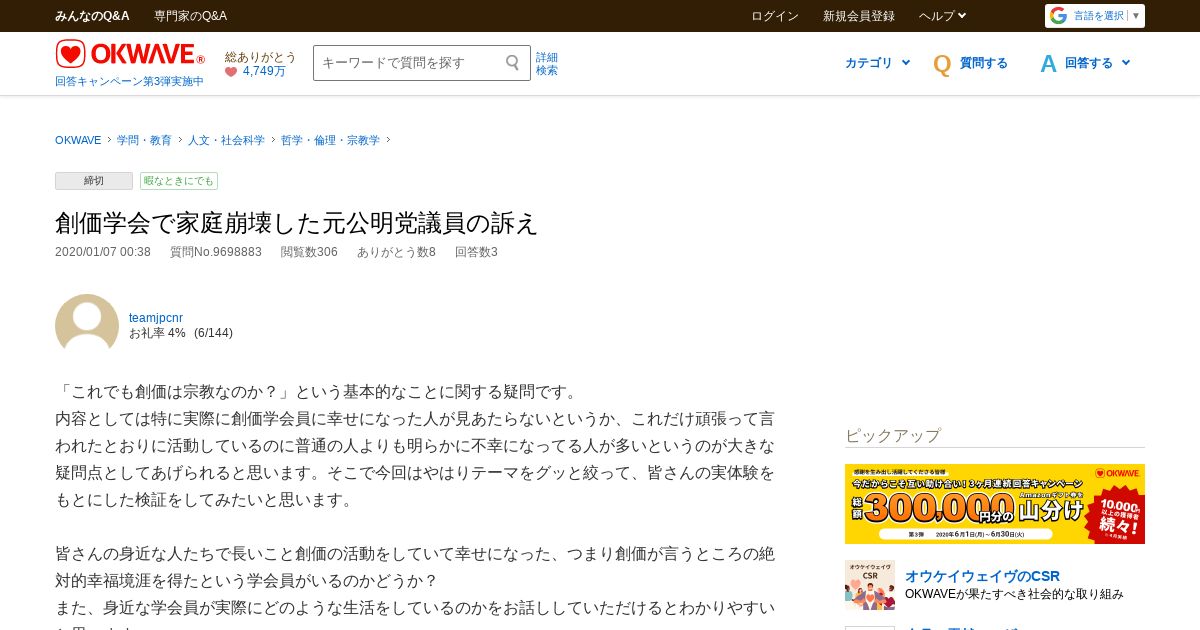Click the 暇なときにでも tag
The image size is (1200, 630).
[x=179, y=181]
